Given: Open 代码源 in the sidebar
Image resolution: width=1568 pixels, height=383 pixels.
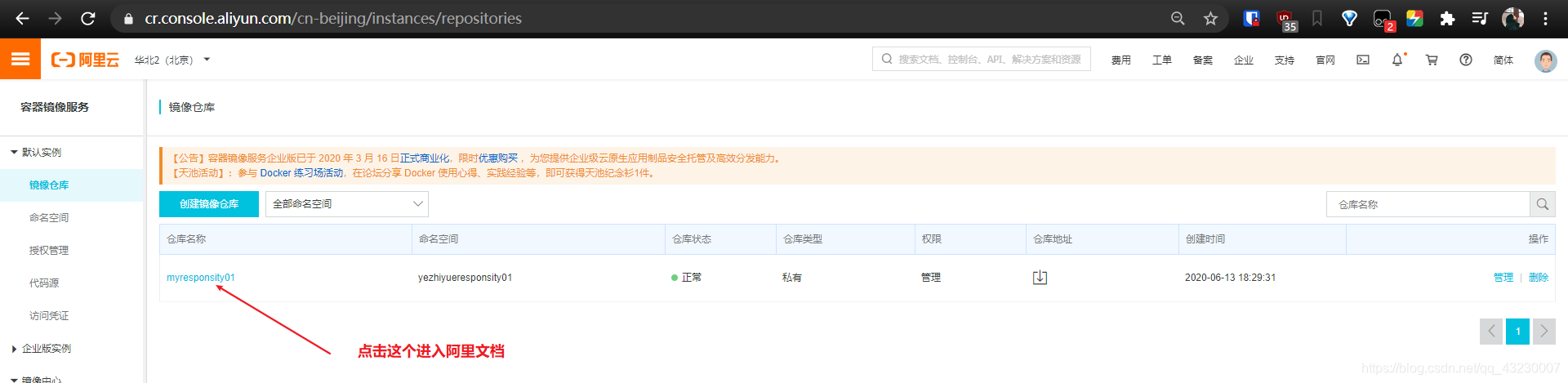Looking at the screenshot, I should tap(44, 283).
